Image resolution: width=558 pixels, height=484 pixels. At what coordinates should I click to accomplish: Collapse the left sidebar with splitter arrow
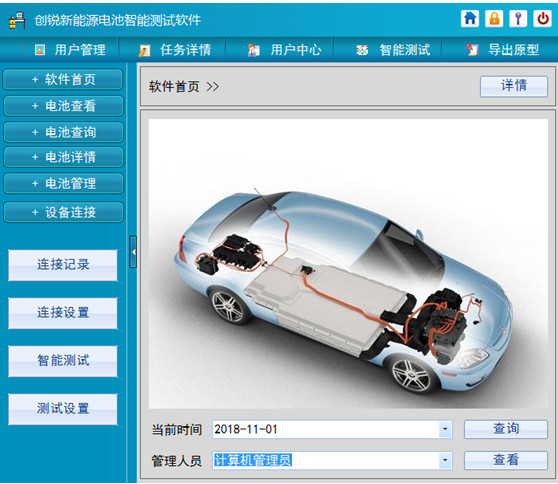pos(133,252)
